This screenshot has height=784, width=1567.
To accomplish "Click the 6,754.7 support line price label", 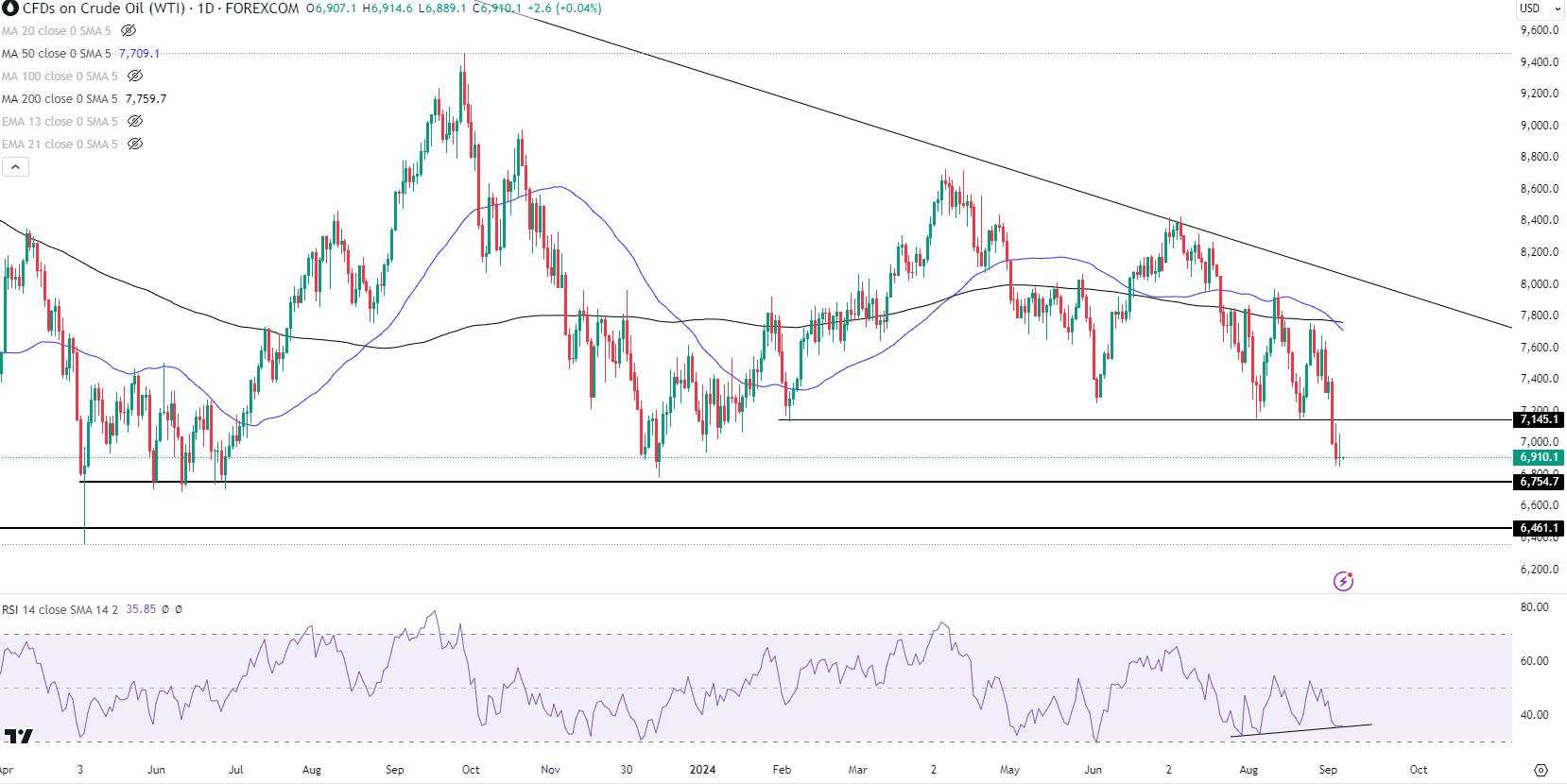I will coord(1539,482).
